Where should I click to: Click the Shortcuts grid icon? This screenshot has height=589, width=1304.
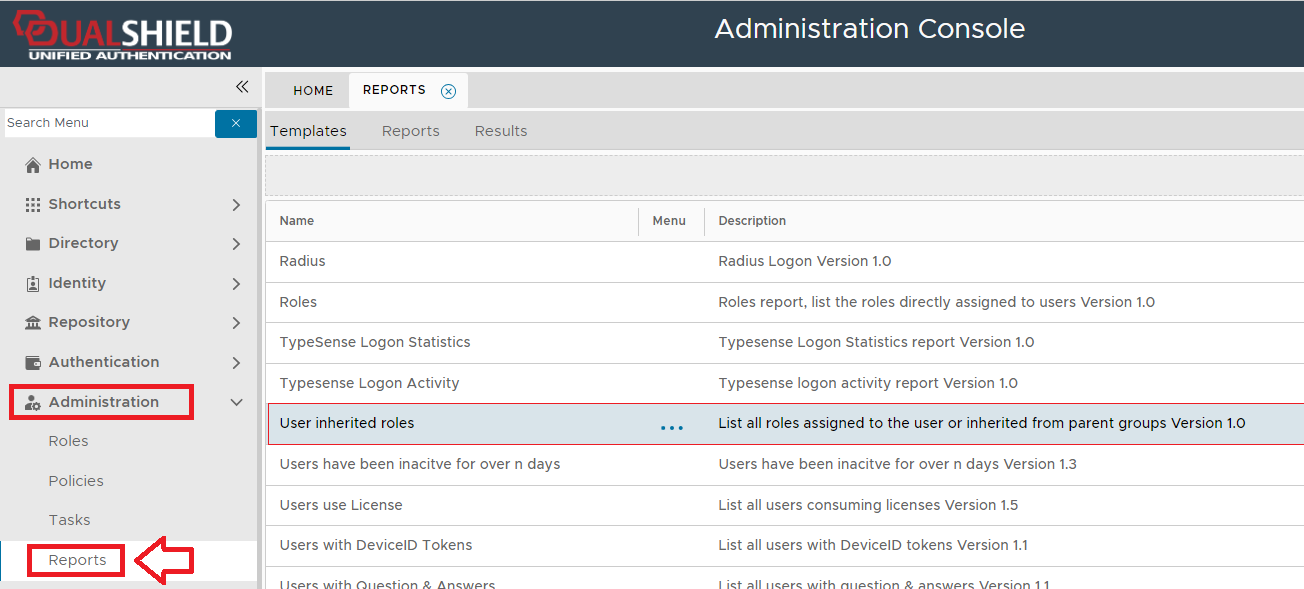click(33, 204)
